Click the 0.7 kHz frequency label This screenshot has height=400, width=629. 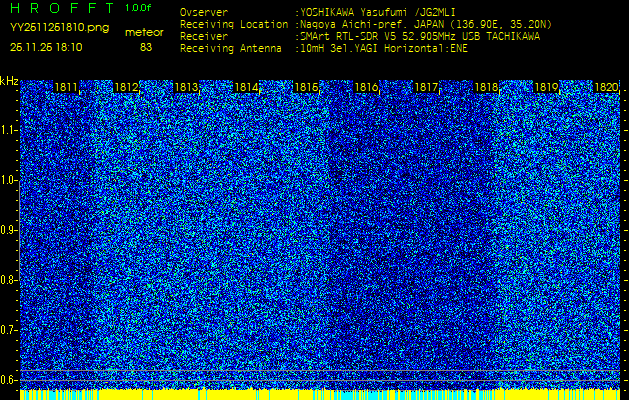click(8, 330)
